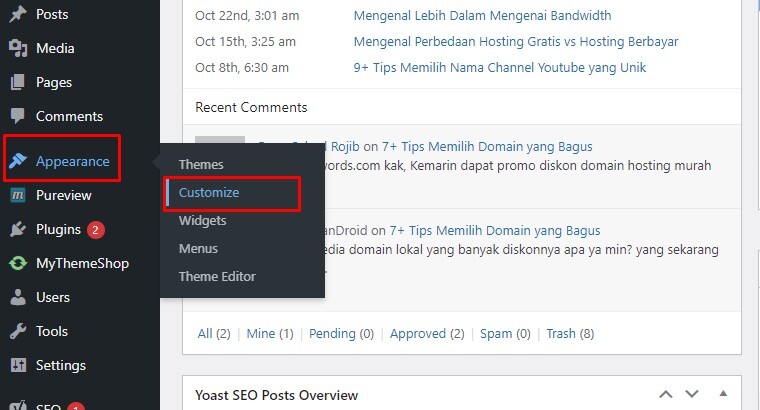
Task: Click the Plugins plug icon
Action: pos(18,229)
